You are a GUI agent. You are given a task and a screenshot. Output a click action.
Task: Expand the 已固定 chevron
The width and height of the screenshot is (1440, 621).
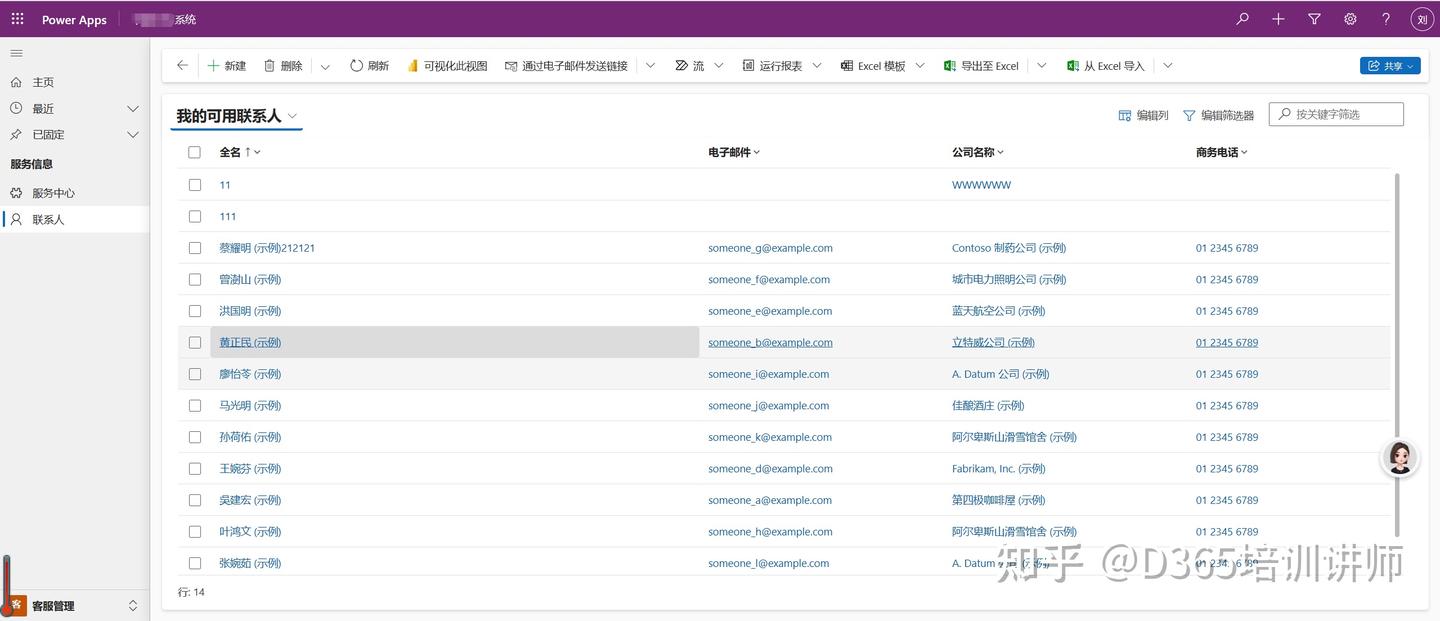132,134
